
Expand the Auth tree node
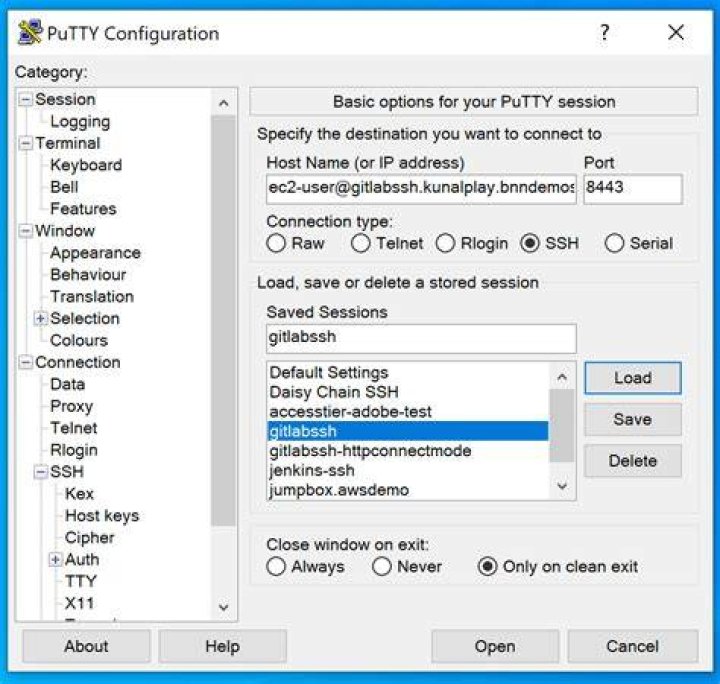tap(55, 559)
